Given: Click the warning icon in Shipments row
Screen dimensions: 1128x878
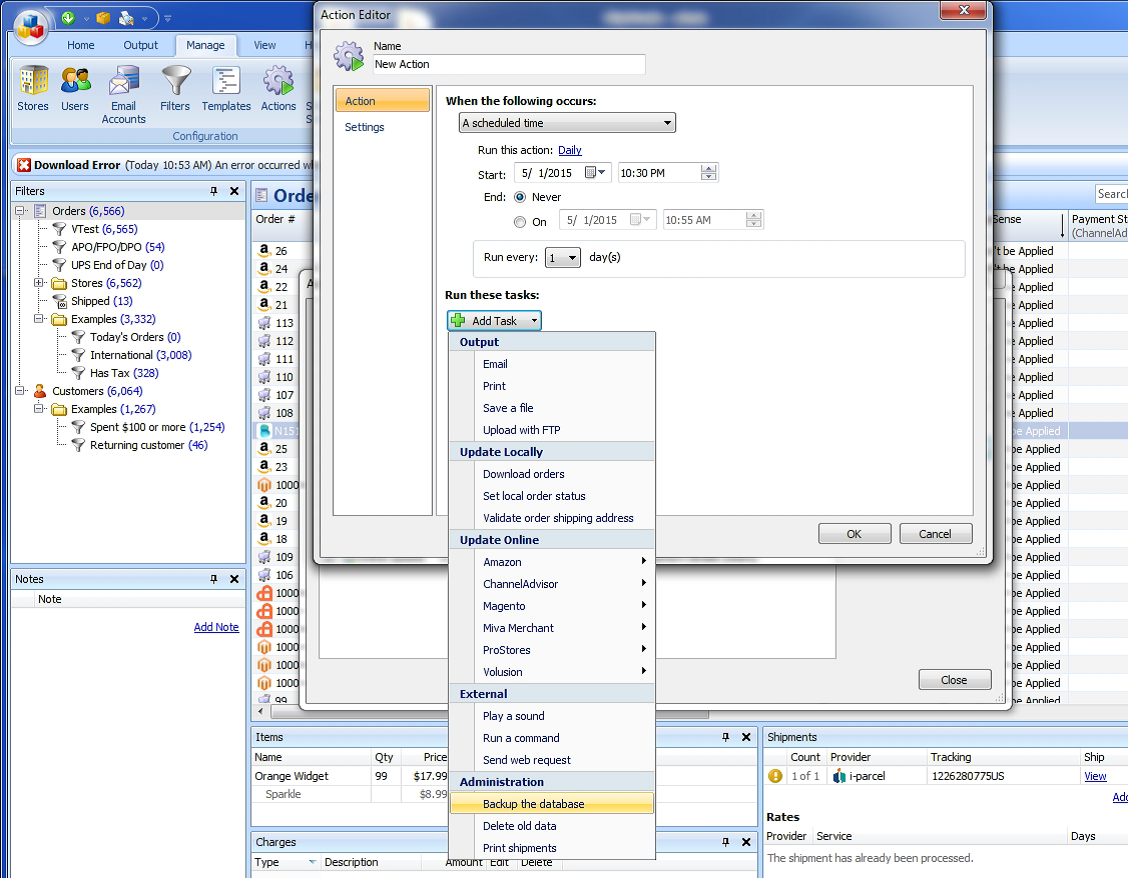Looking at the screenshot, I should click(775, 776).
